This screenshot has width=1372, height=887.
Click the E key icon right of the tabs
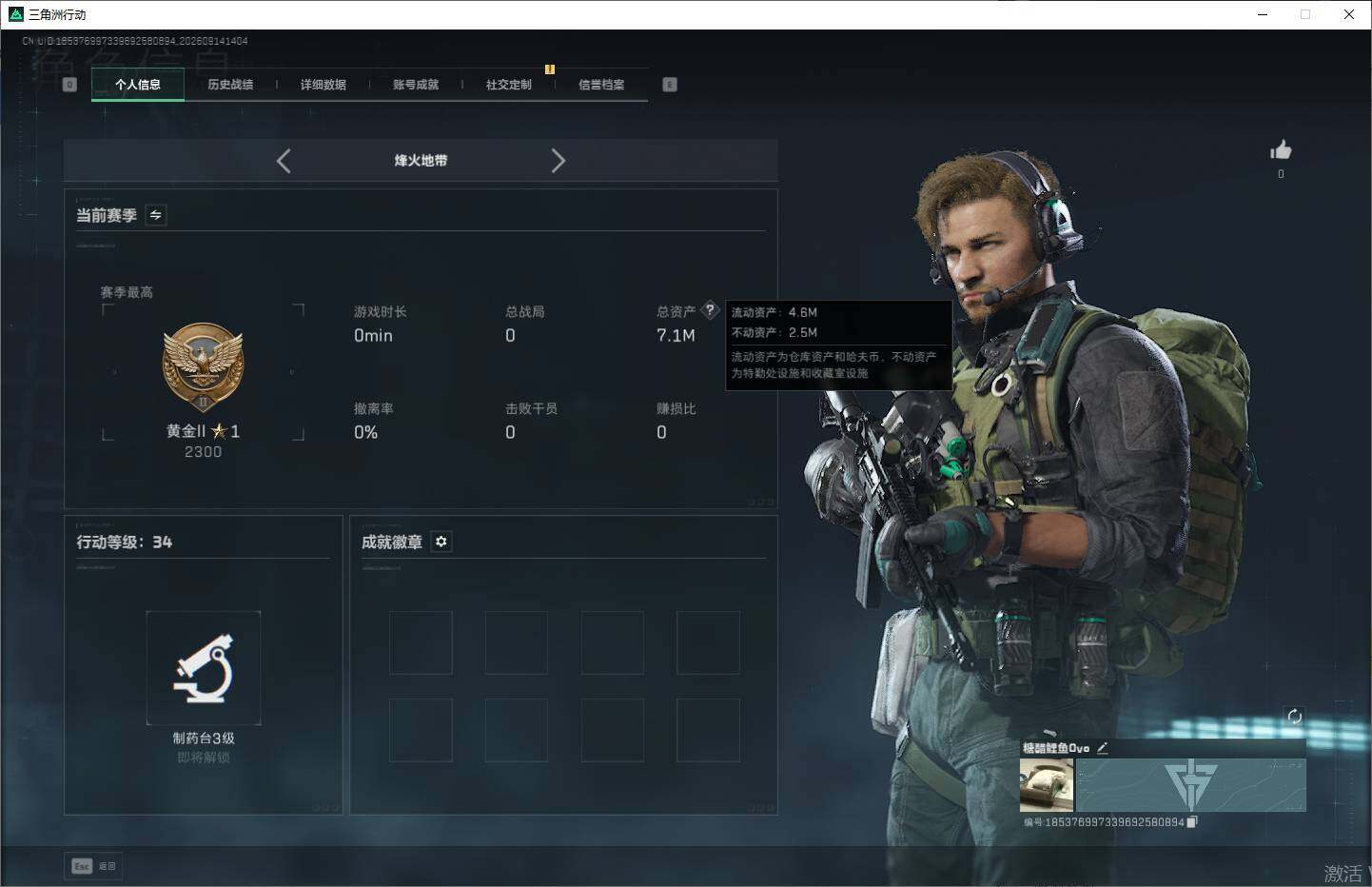point(670,85)
